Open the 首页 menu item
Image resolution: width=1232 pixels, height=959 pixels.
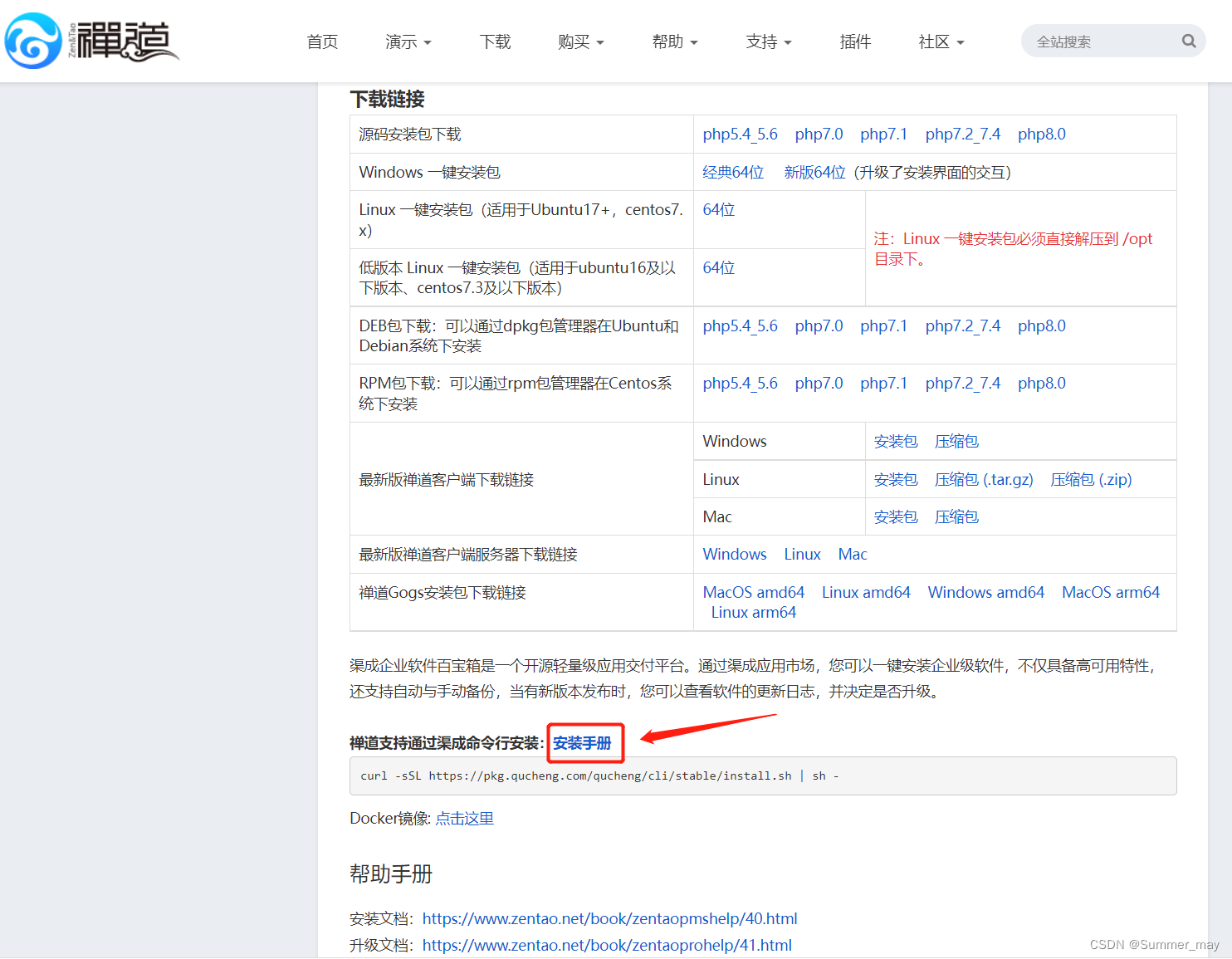(x=322, y=42)
